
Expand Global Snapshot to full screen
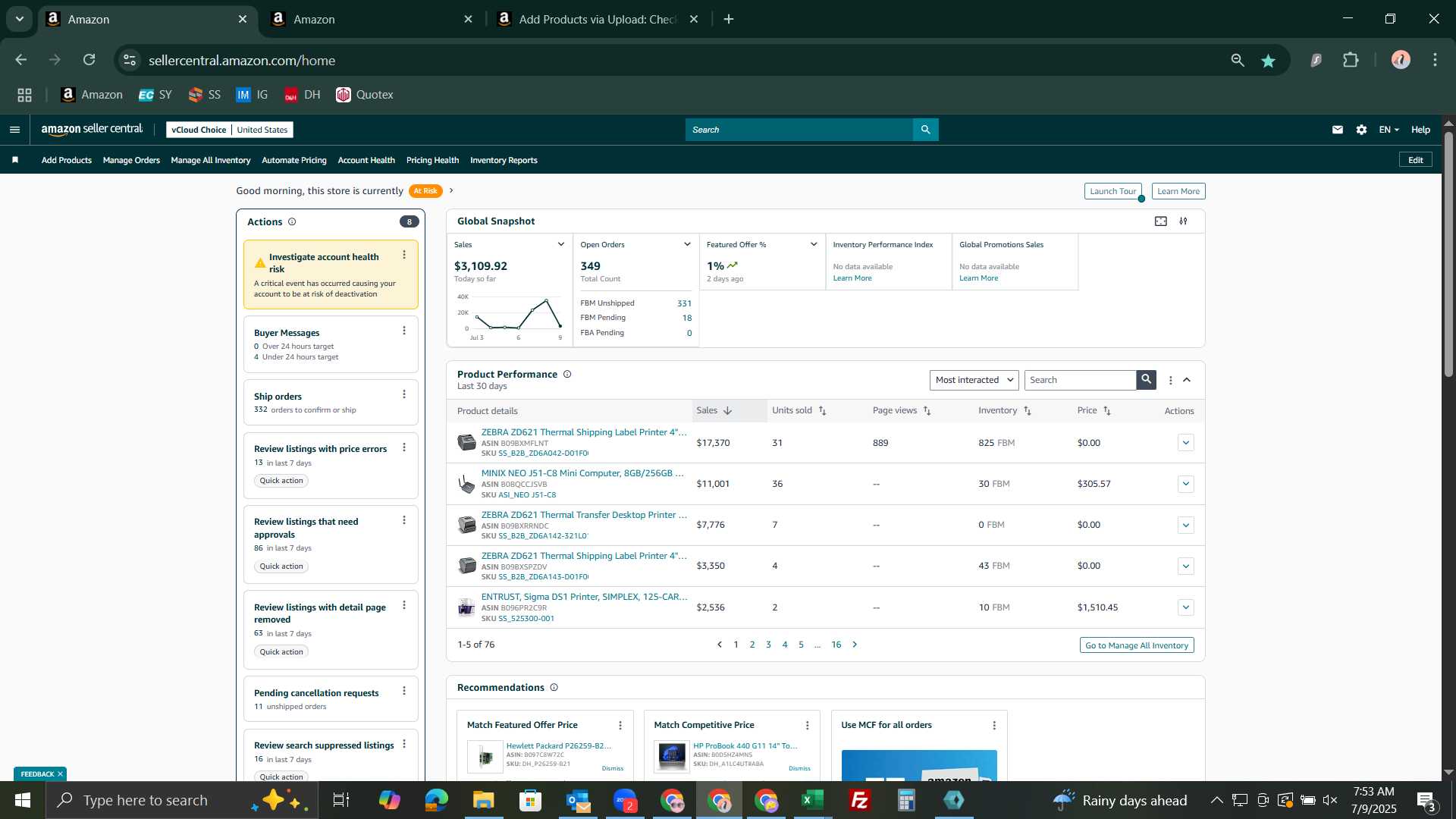click(1161, 221)
